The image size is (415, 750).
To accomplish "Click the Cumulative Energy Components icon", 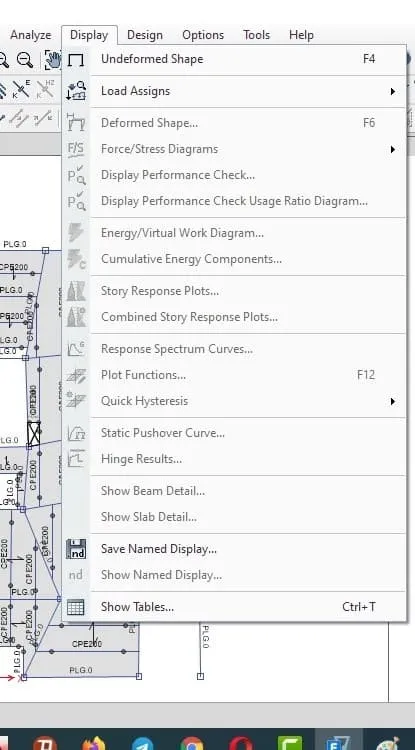I will (76, 259).
